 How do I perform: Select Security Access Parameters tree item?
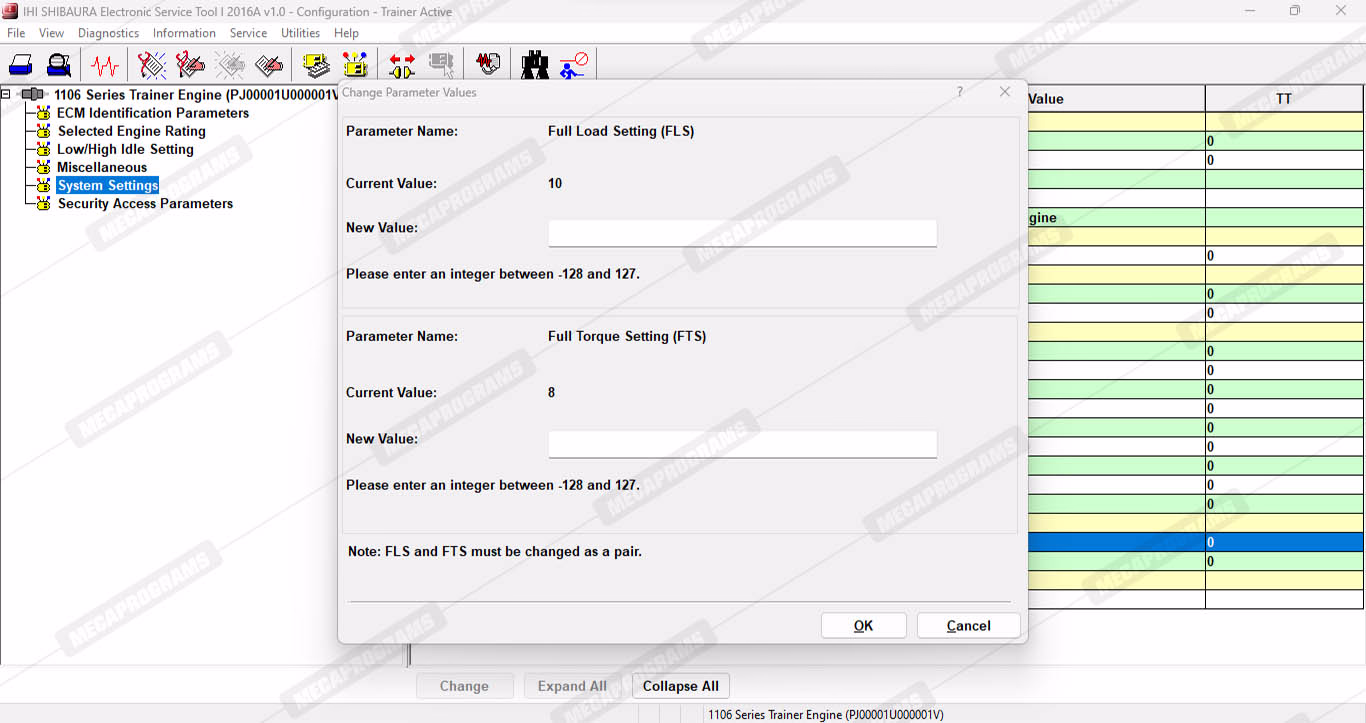(x=145, y=203)
